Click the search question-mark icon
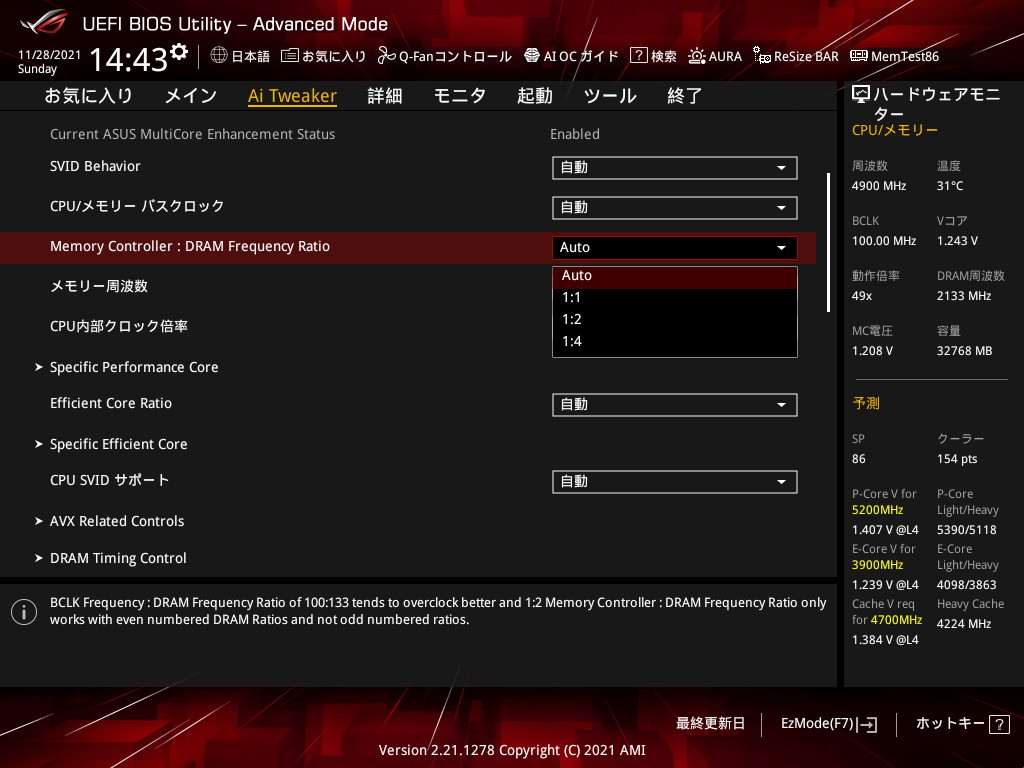This screenshot has width=1024, height=768. (x=638, y=56)
